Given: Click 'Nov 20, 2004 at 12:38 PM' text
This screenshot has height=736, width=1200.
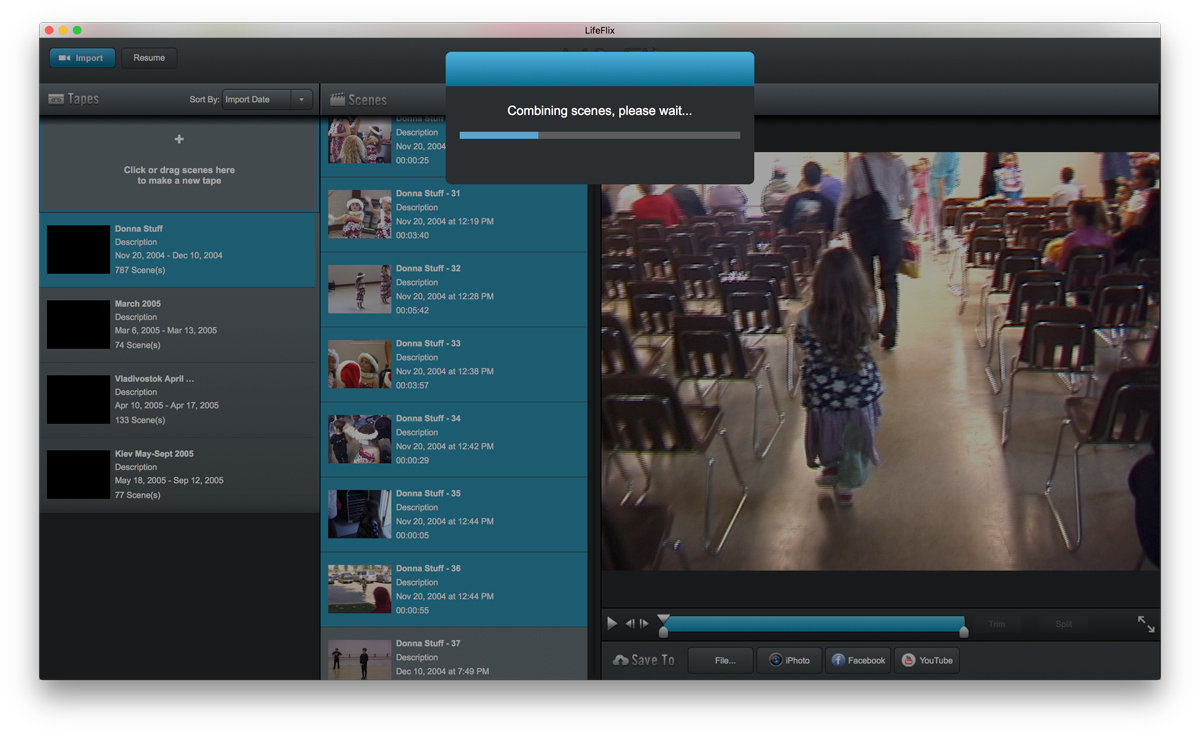Looking at the screenshot, I should coord(445,371).
